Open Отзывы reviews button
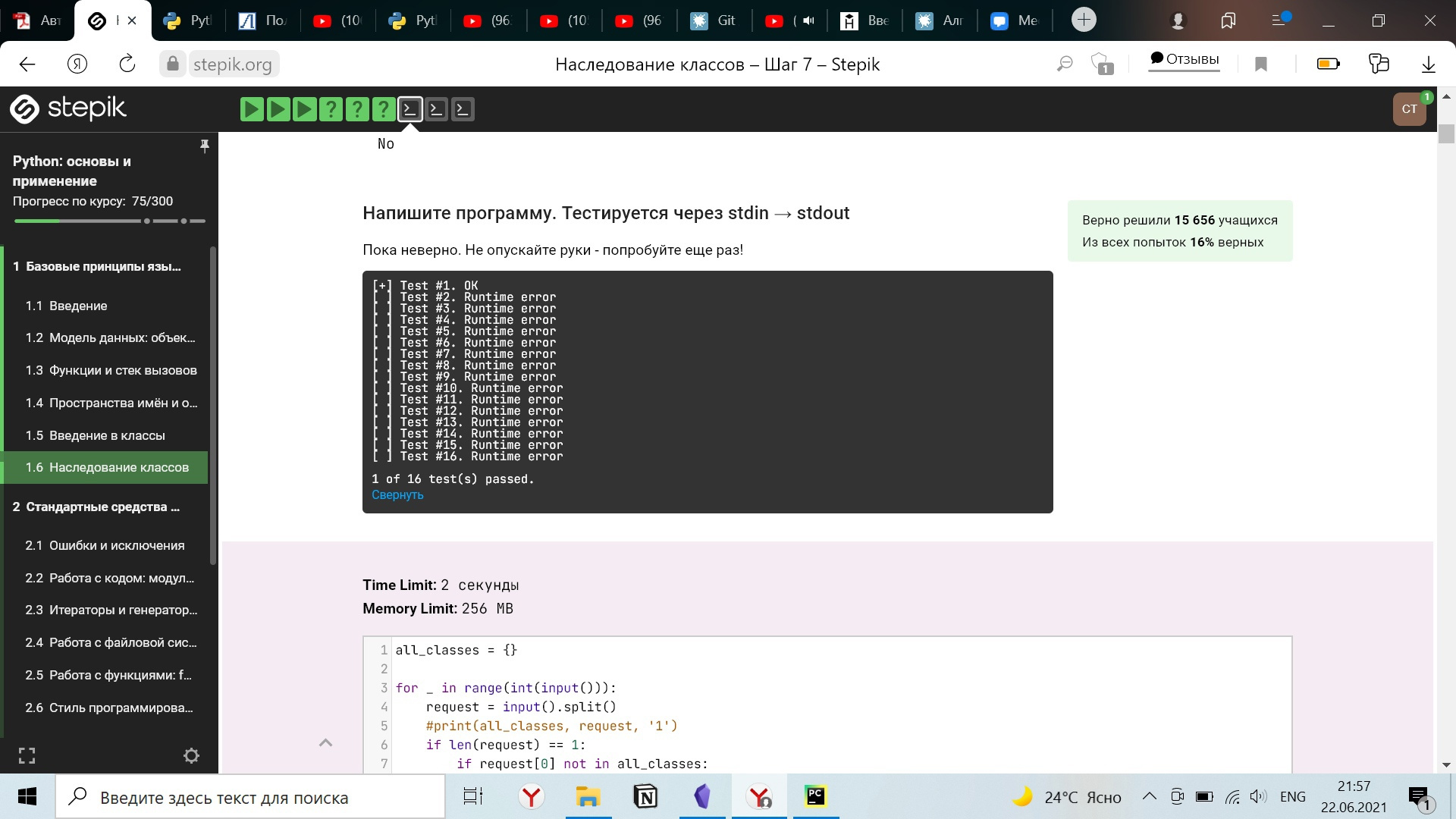1456x819 pixels. click(1184, 60)
